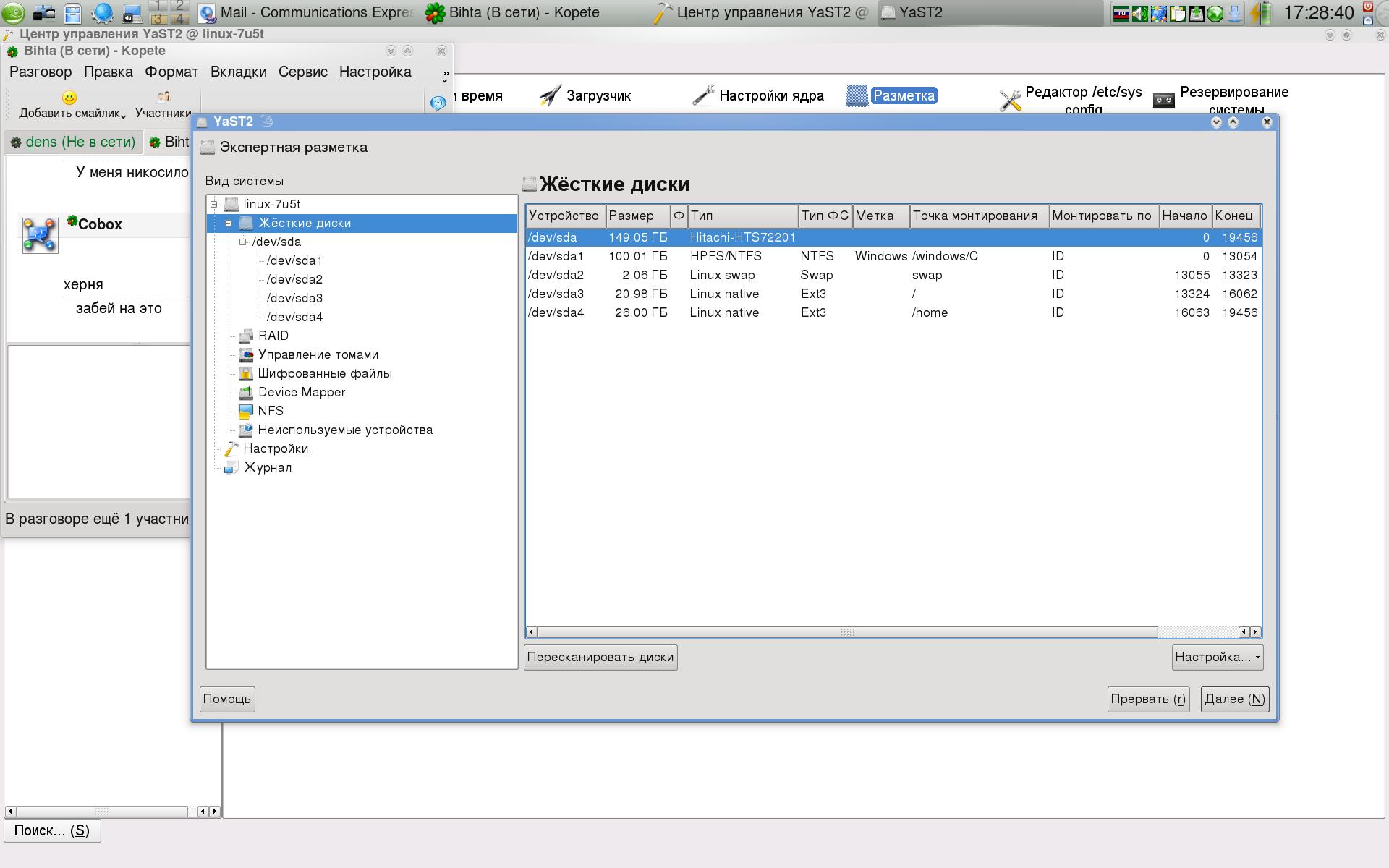Open the Формат menu in Kopete

click(x=171, y=72)
